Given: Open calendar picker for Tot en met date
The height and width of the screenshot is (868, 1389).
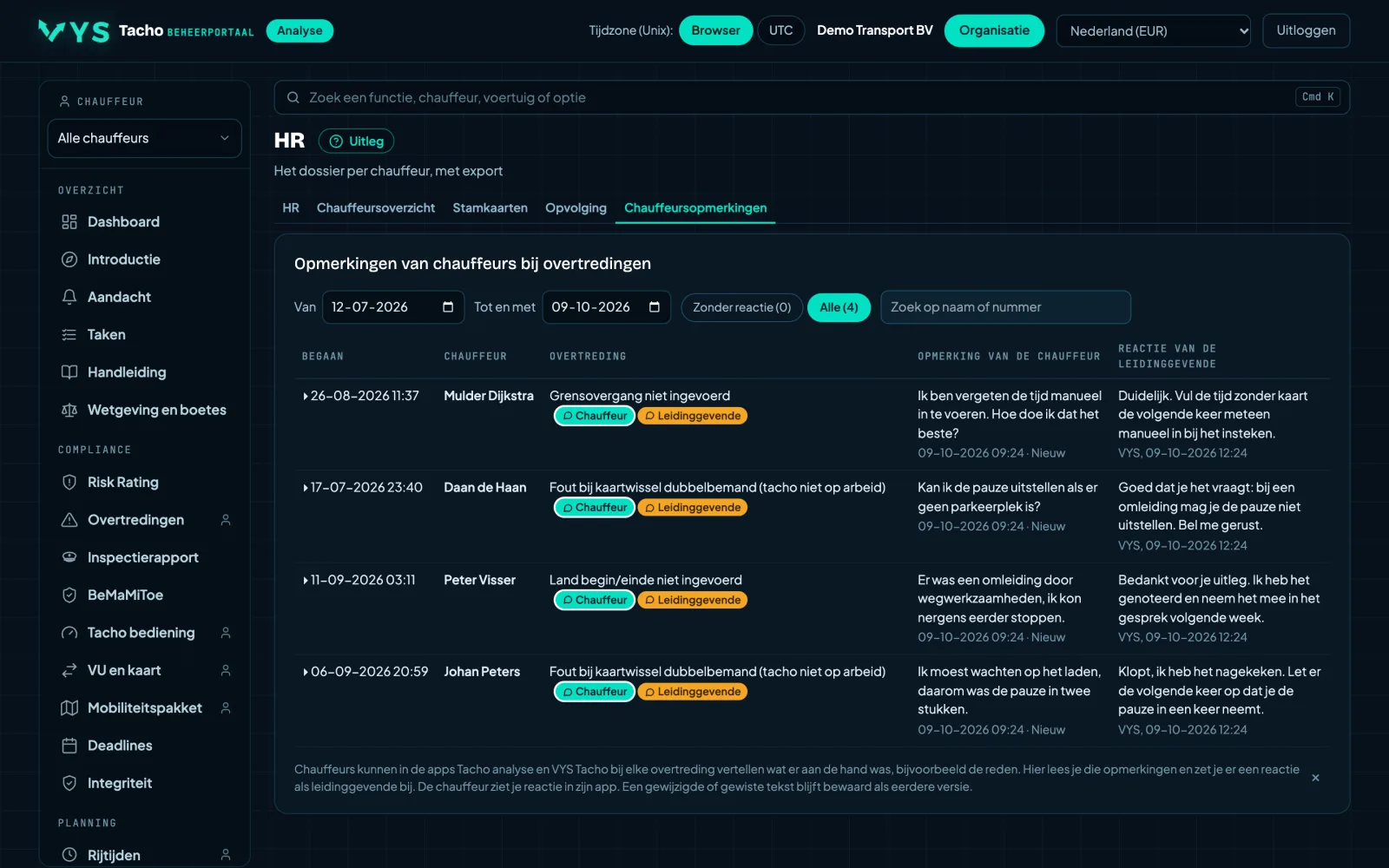Looking at the screenshot, I should [x=655, y=307].
